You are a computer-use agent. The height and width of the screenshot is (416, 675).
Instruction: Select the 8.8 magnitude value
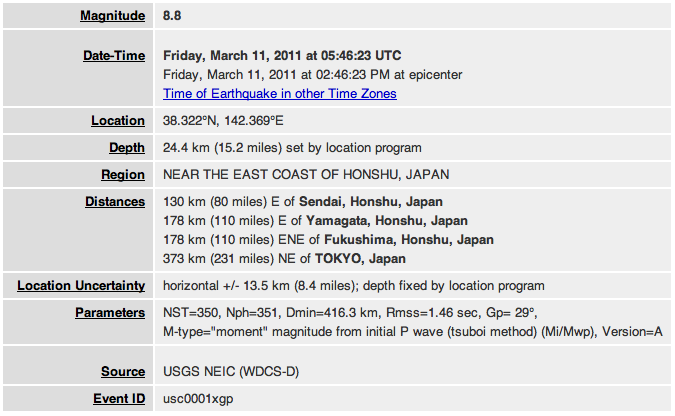click(x=172, y=16)
